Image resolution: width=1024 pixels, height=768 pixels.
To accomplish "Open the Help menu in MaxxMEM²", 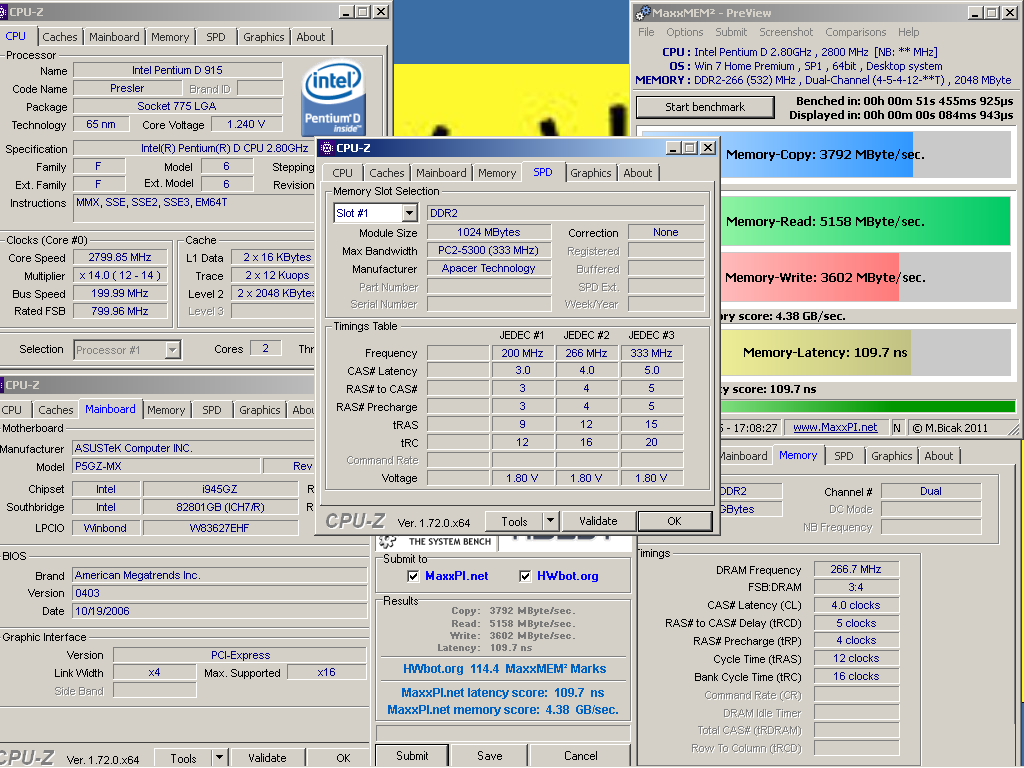I will [908, 32].
